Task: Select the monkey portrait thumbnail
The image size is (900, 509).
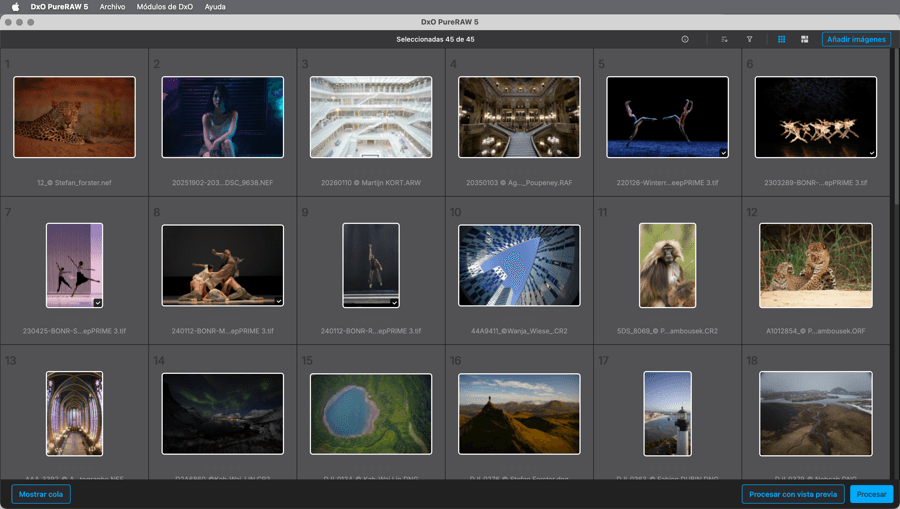Action: (667, 265)
